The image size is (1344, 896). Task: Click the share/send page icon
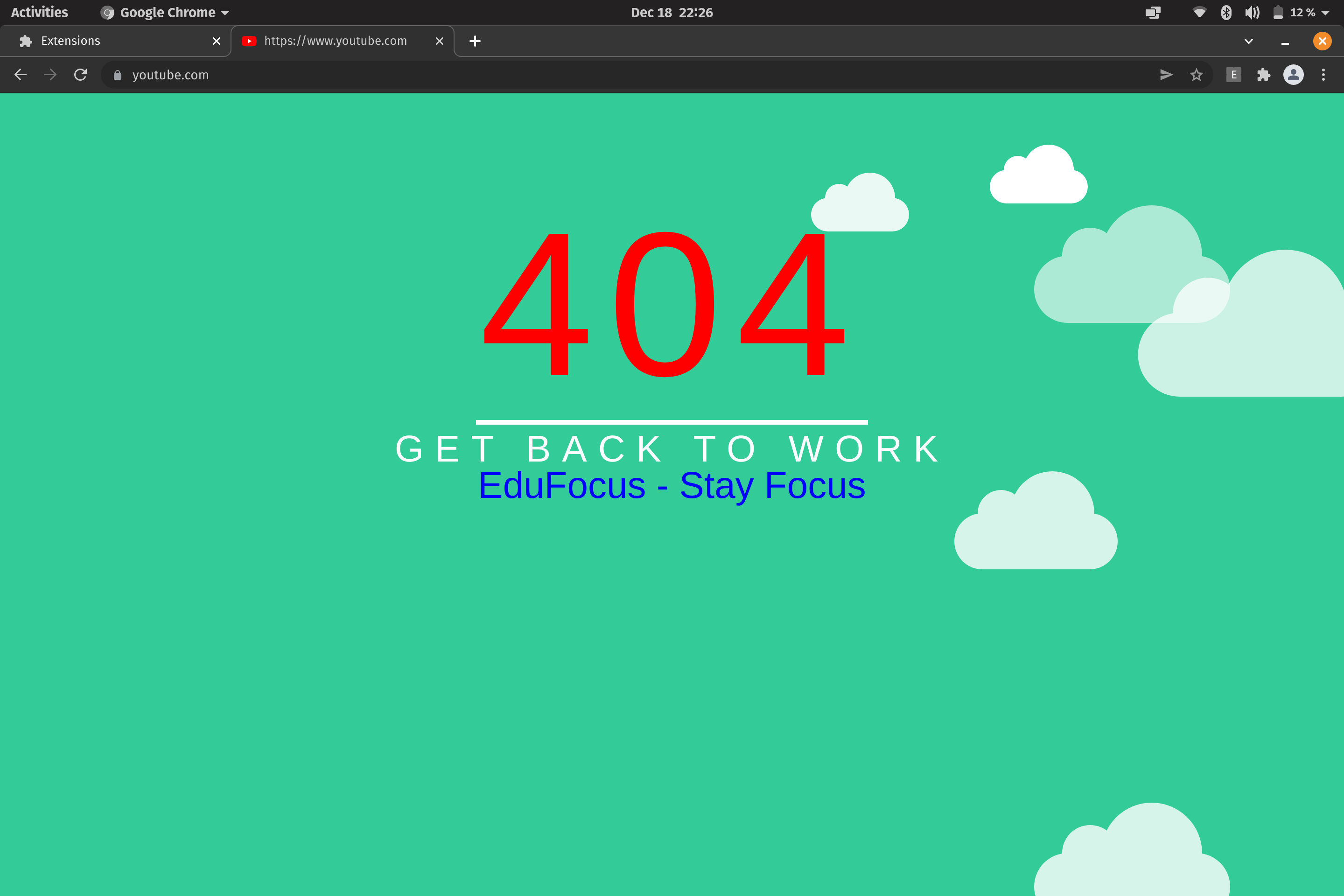coord(1166,75)
